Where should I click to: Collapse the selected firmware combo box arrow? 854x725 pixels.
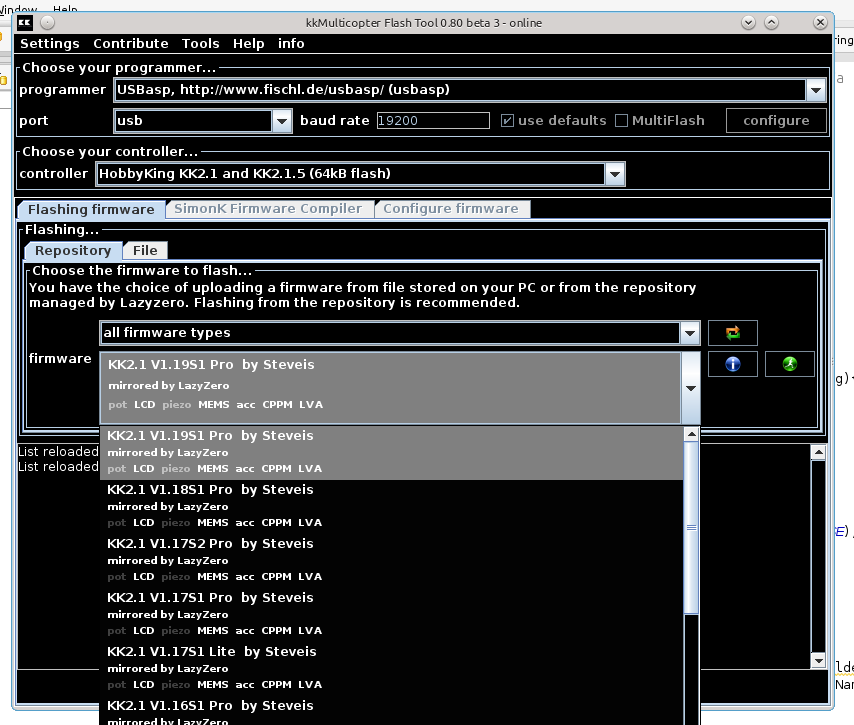pos(691,388)
